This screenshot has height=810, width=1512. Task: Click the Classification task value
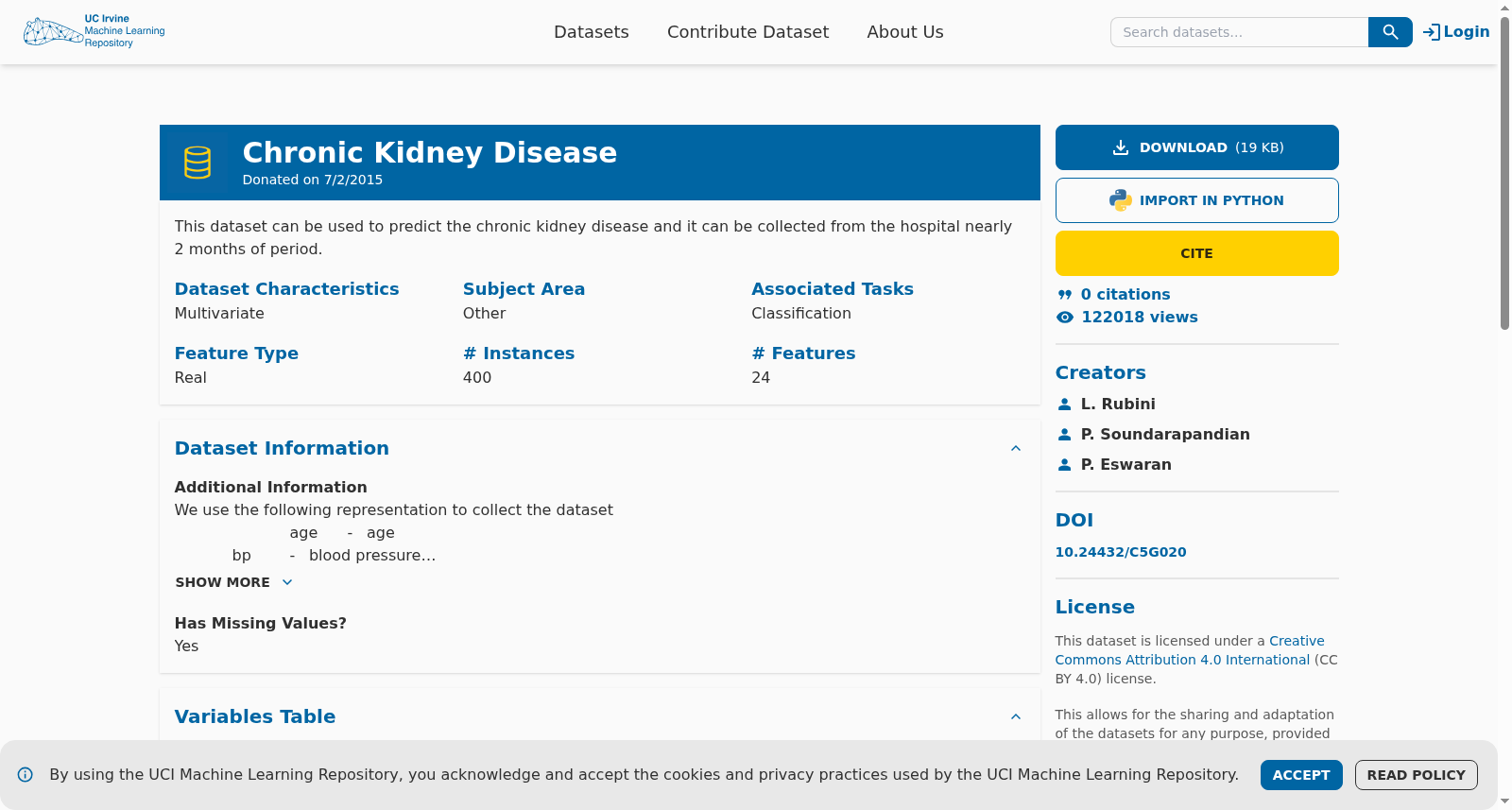pyautogui.click(x=801, y=314)
